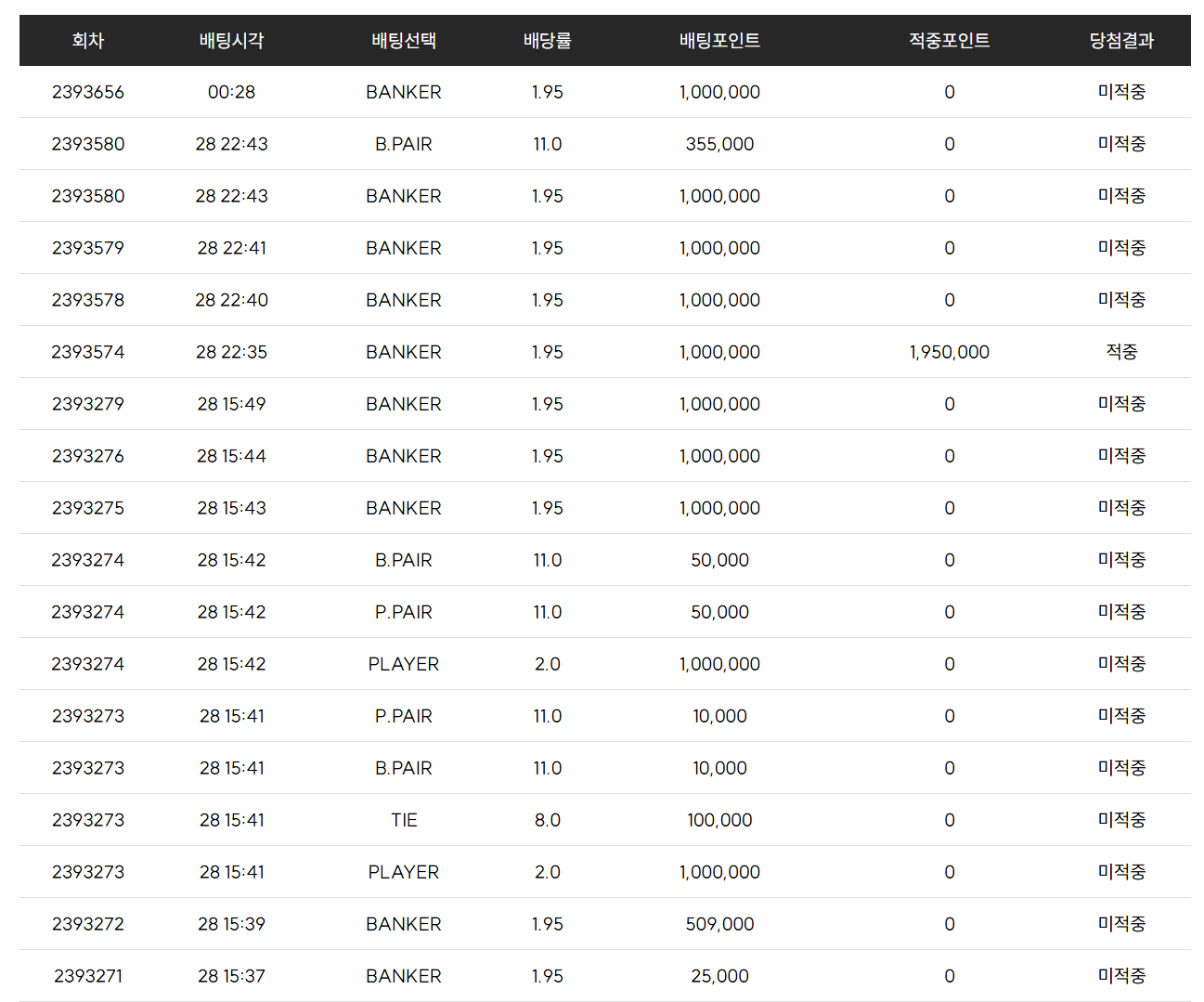Click the 회차 column header
This screenshot has width=1204, height=1002.
(88, 41)
